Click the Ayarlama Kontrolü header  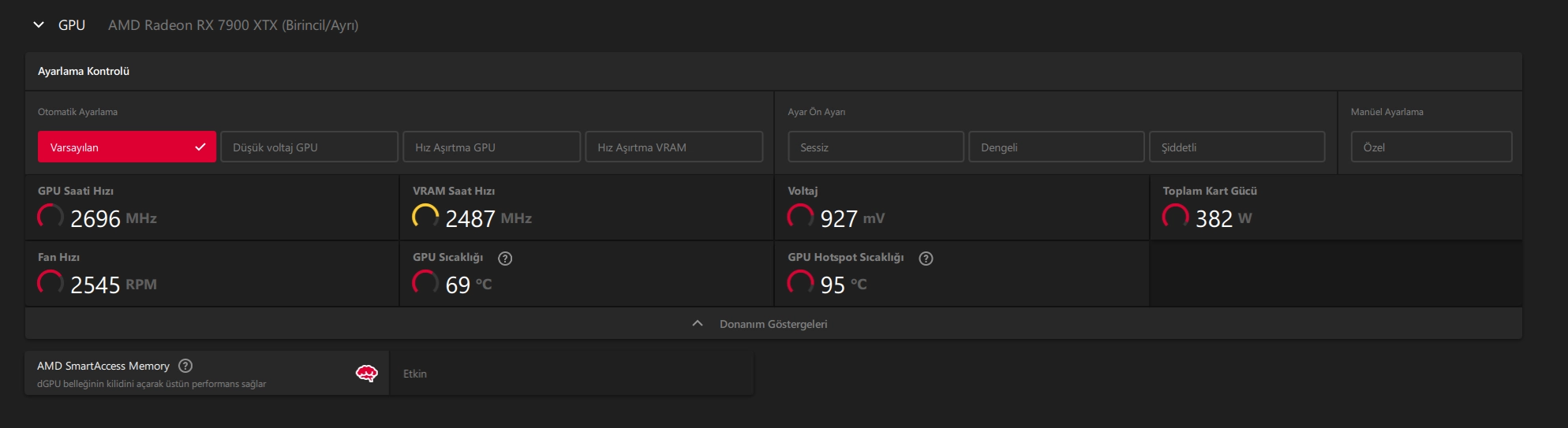[x=84, y=71]
